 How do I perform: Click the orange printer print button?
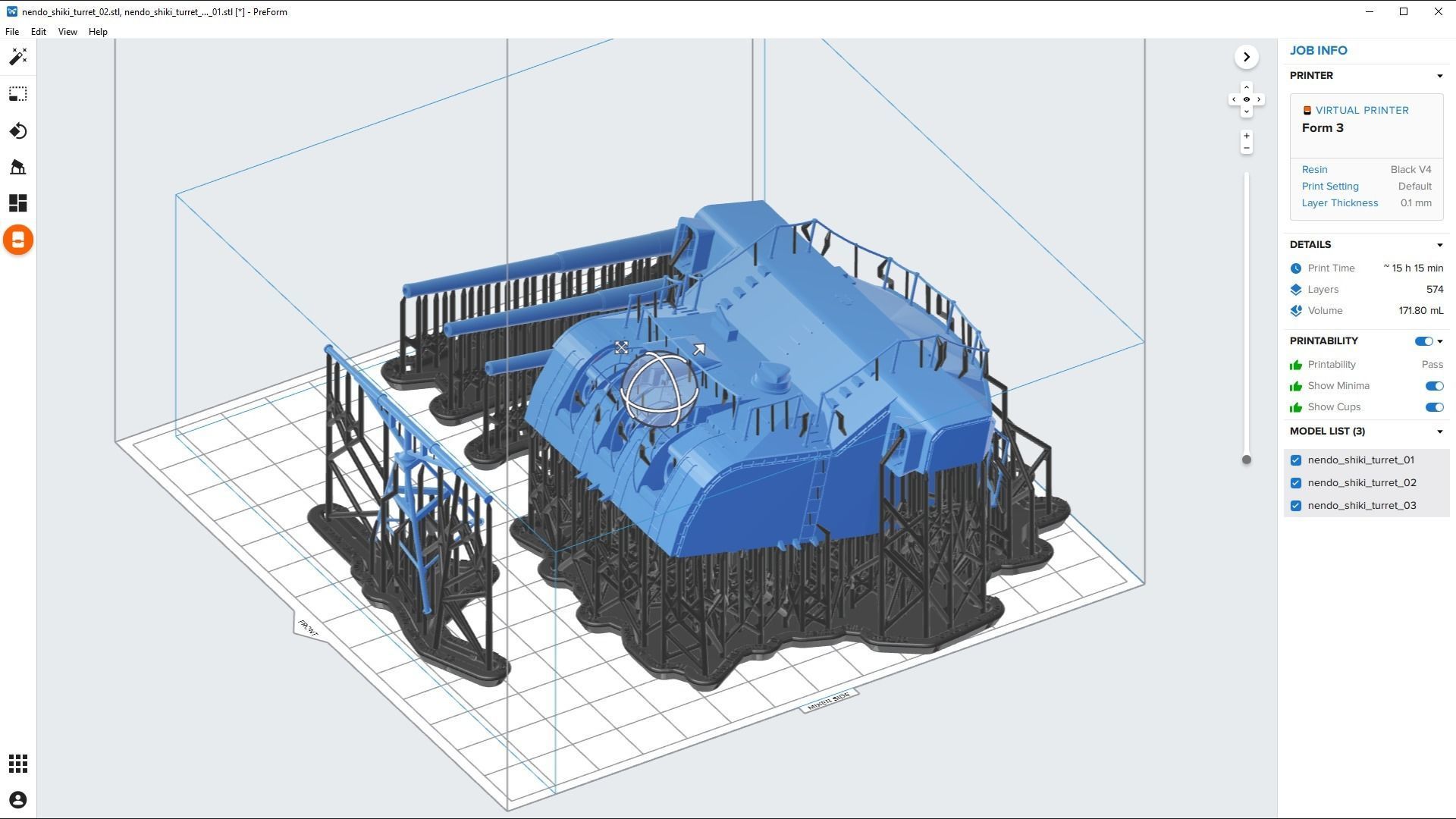[x=18, y=240]
